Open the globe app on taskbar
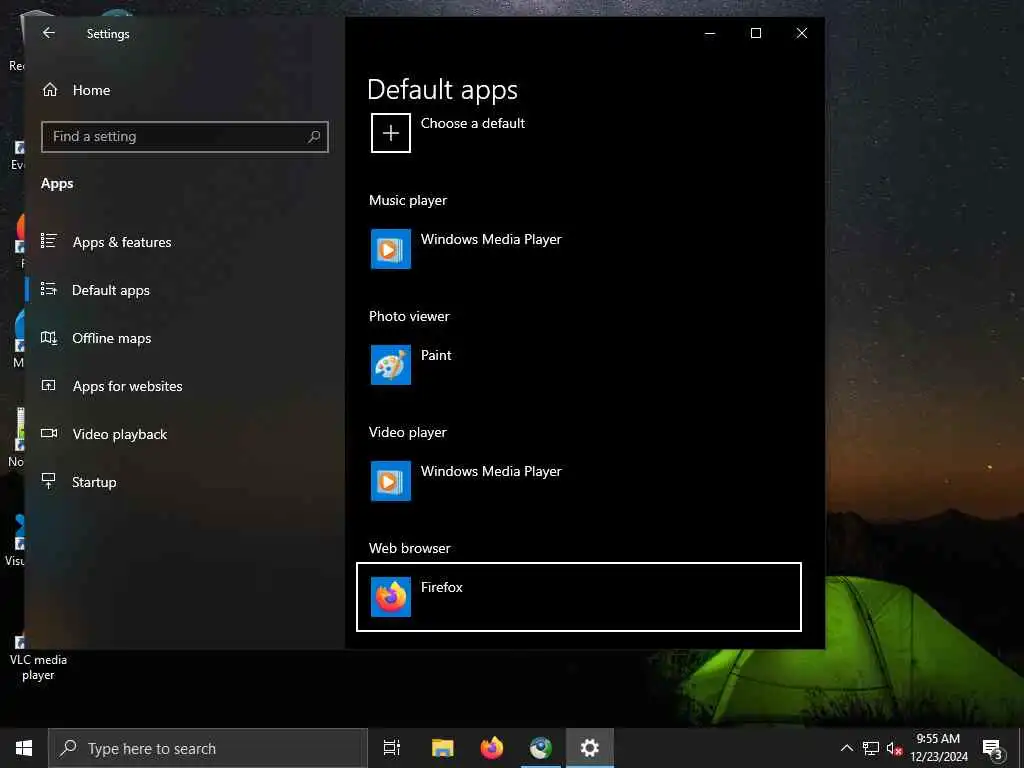 541,748
